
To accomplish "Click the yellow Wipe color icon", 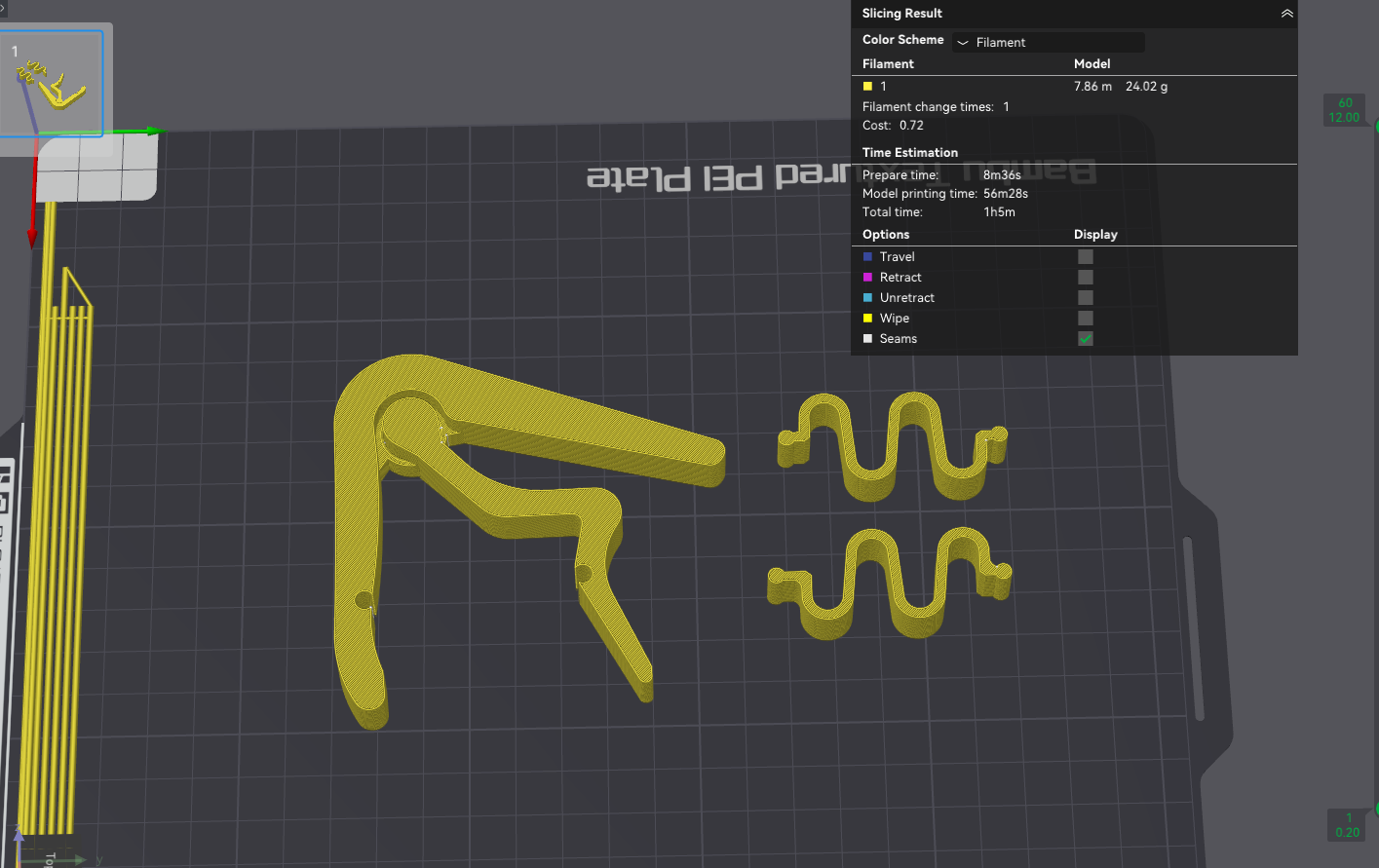I will pos(867,319).
